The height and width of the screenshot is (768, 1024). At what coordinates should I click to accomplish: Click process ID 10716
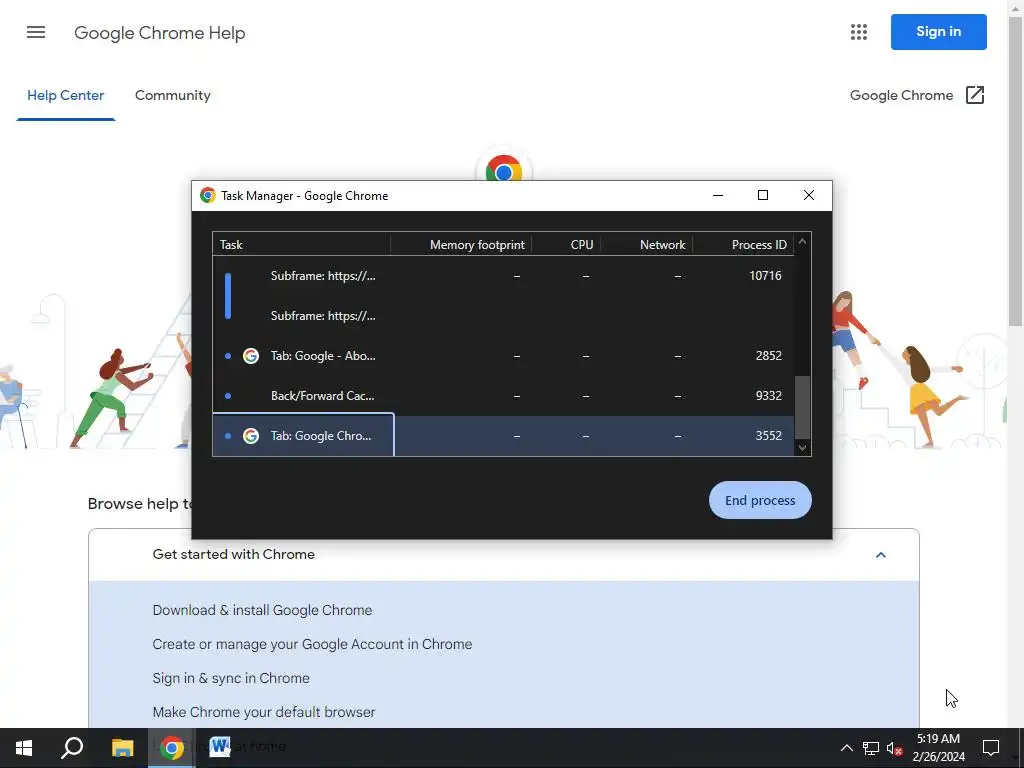point(765,276)
